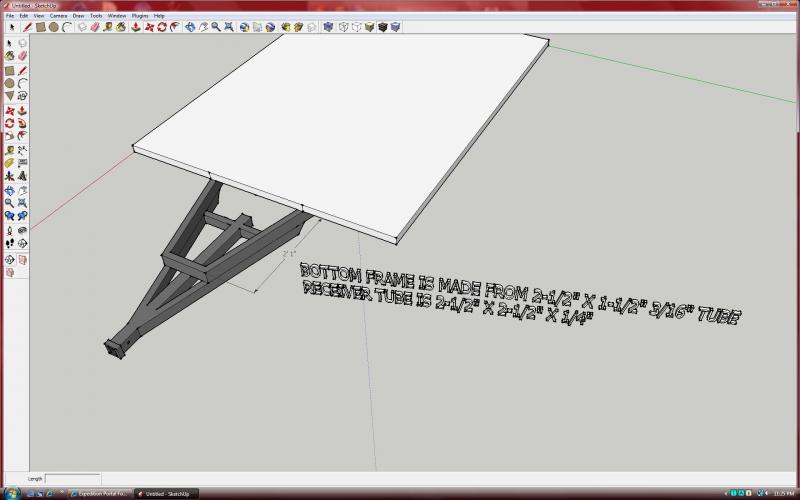Open the Plugins menu
The image size is (800, 500).
coord(140,16)
